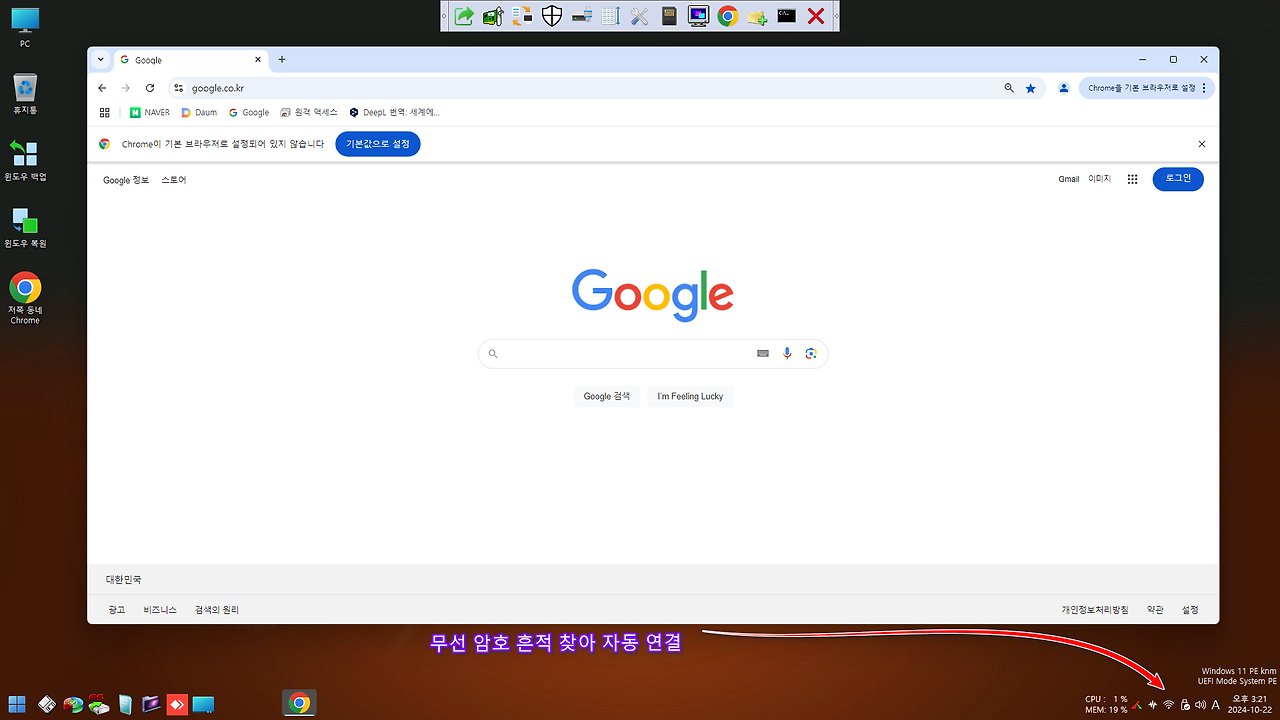
Task: Open the Chrome three-dot menu
Action: [x=1204, y=88]
